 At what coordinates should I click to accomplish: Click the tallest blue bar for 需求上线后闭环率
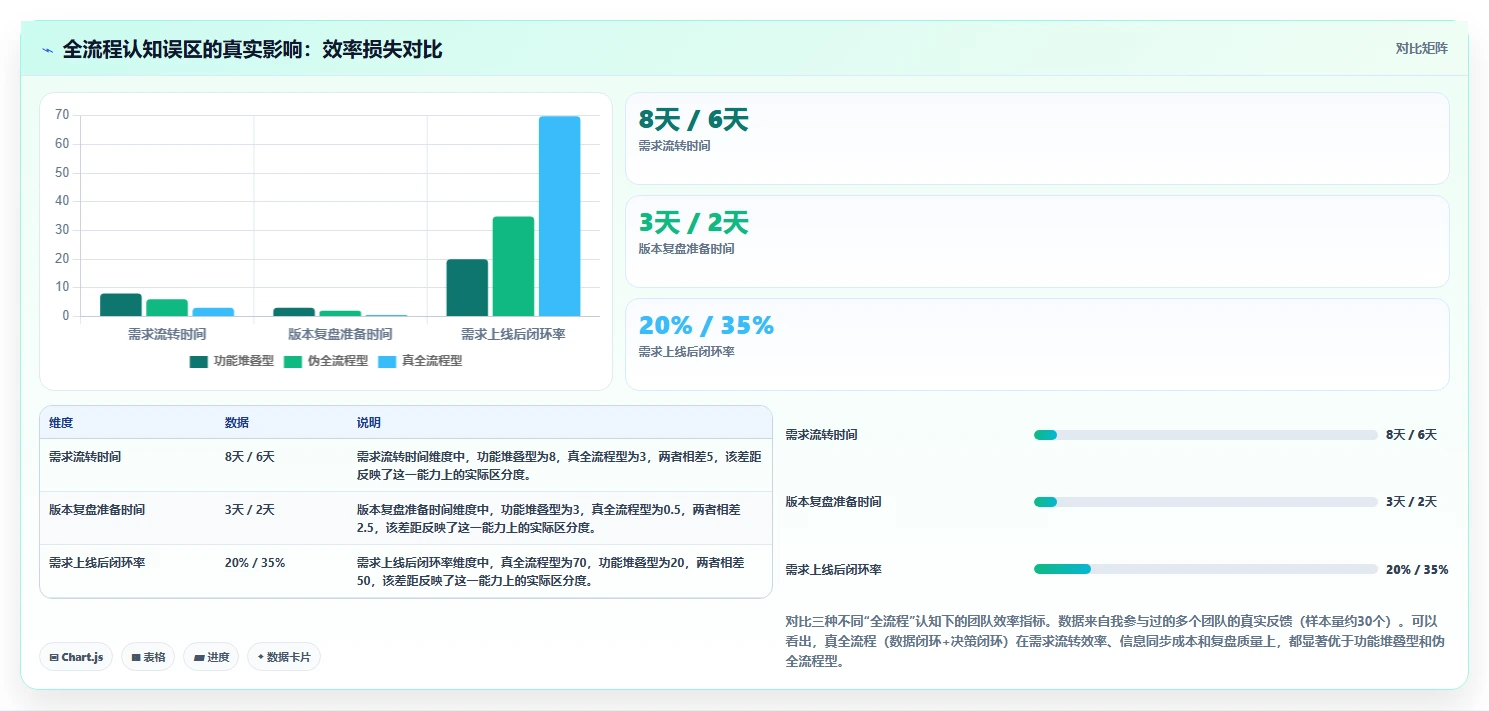coord(559,216)
